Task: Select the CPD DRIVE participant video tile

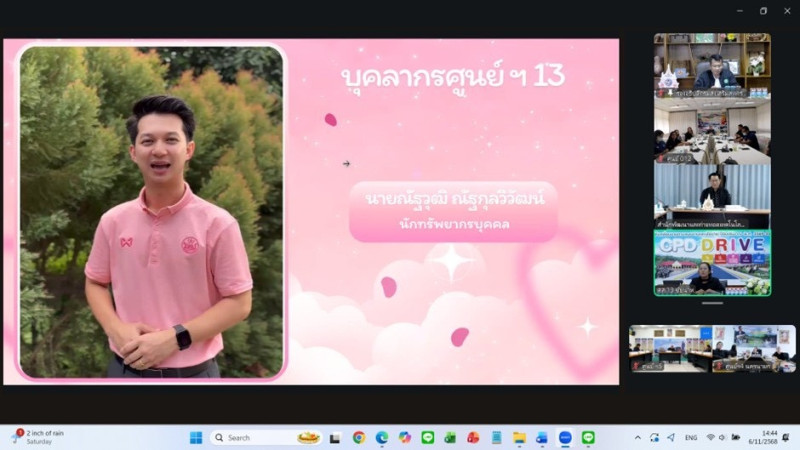Action: [712, 264]
